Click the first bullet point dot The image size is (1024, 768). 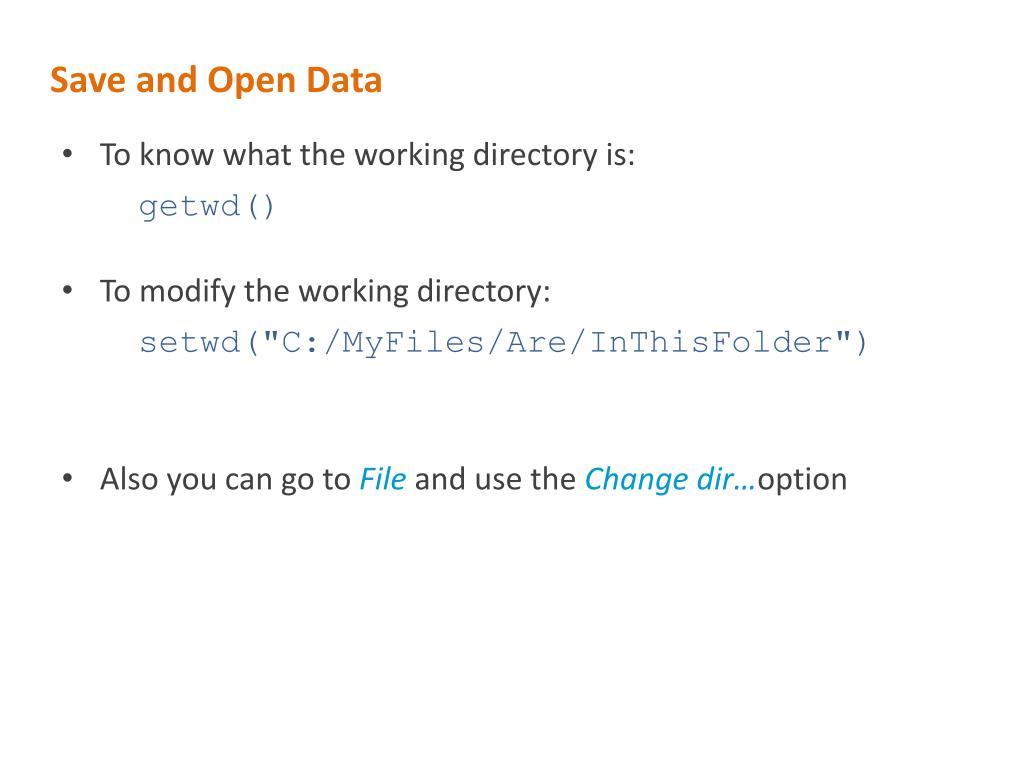pyautogui.click(x=67, y=154)
